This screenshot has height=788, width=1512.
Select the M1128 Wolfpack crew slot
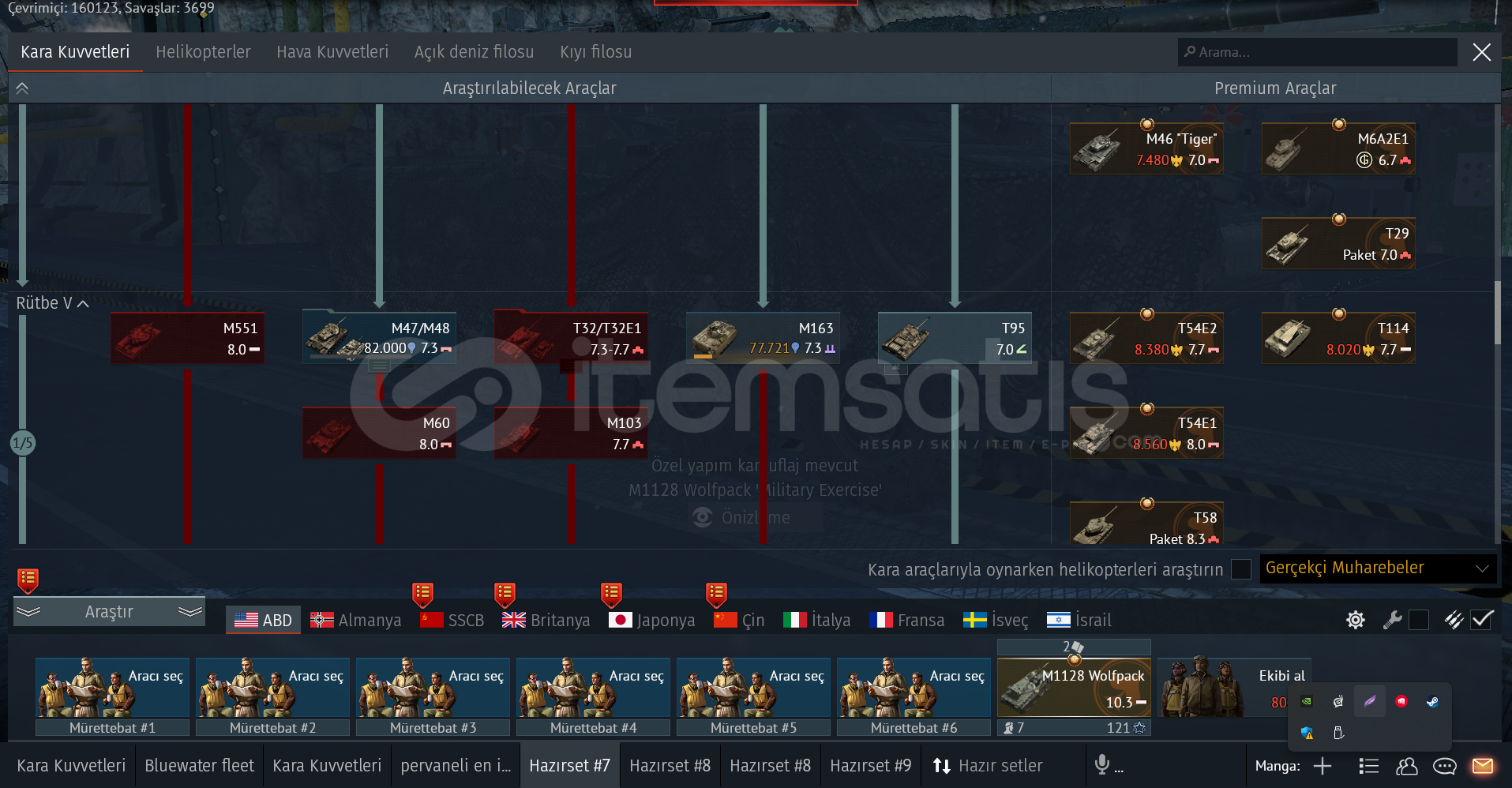click(x=1074, y=687)
